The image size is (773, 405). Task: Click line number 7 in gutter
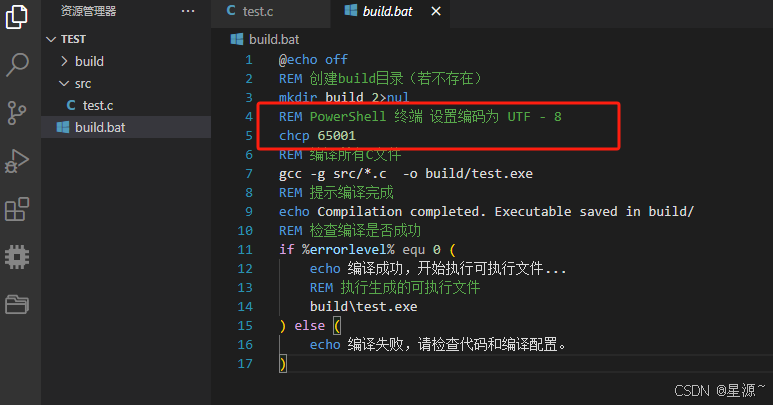click(248, 173)
